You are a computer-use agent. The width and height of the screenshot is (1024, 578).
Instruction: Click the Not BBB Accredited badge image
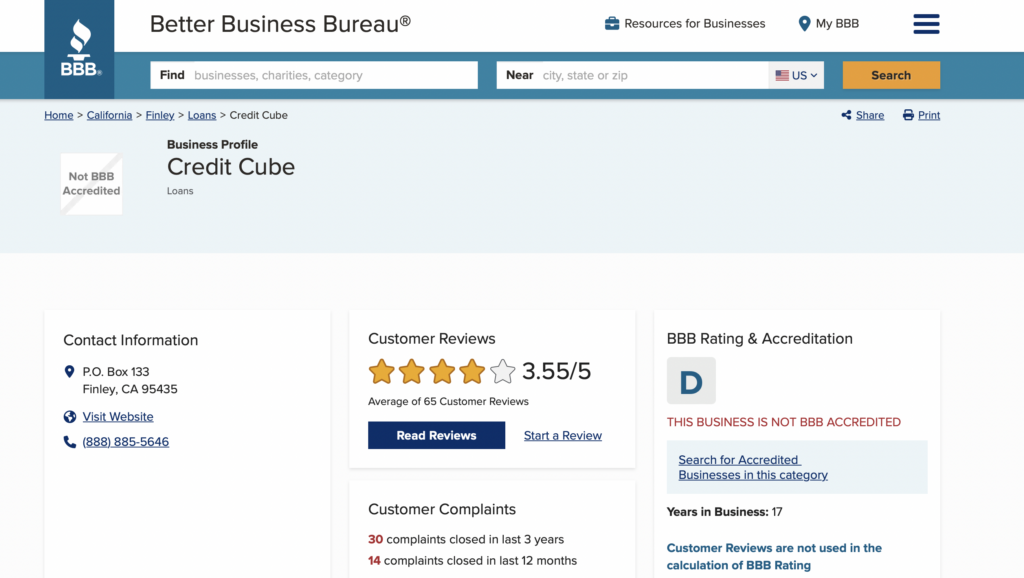[x=91, y=184]
